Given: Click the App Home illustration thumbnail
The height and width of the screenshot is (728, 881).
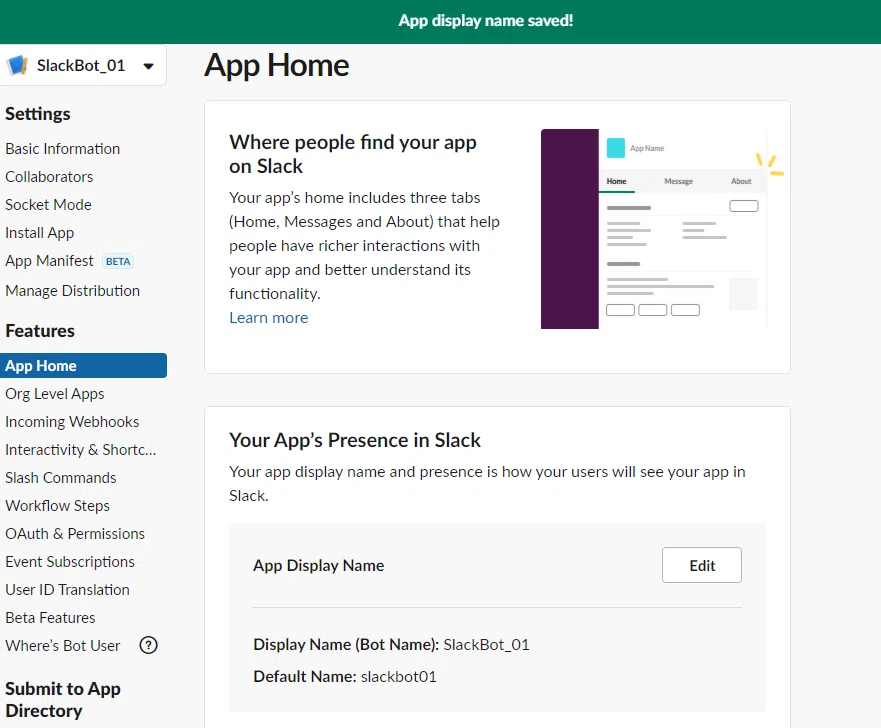Looking at the screenshot, I should coord(662,229).
